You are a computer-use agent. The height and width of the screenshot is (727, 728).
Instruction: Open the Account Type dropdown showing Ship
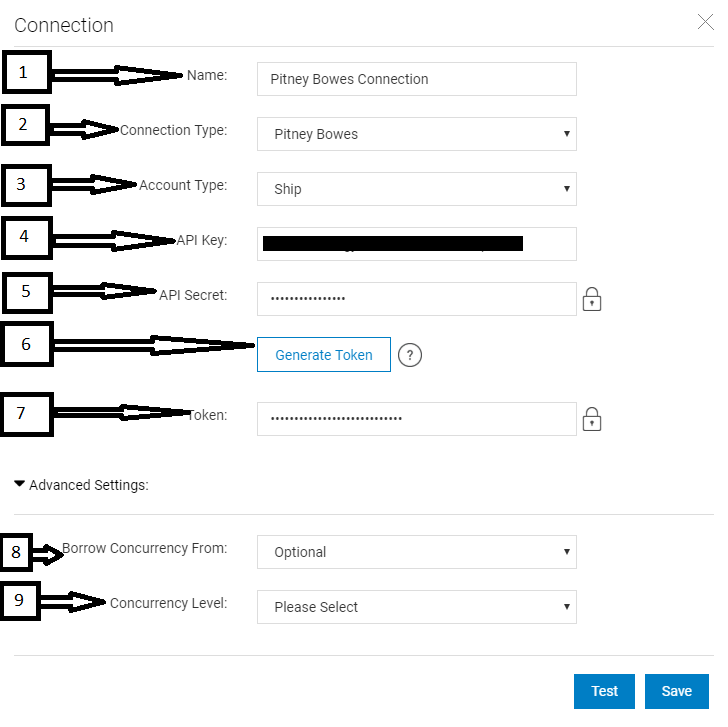point(416,189)
